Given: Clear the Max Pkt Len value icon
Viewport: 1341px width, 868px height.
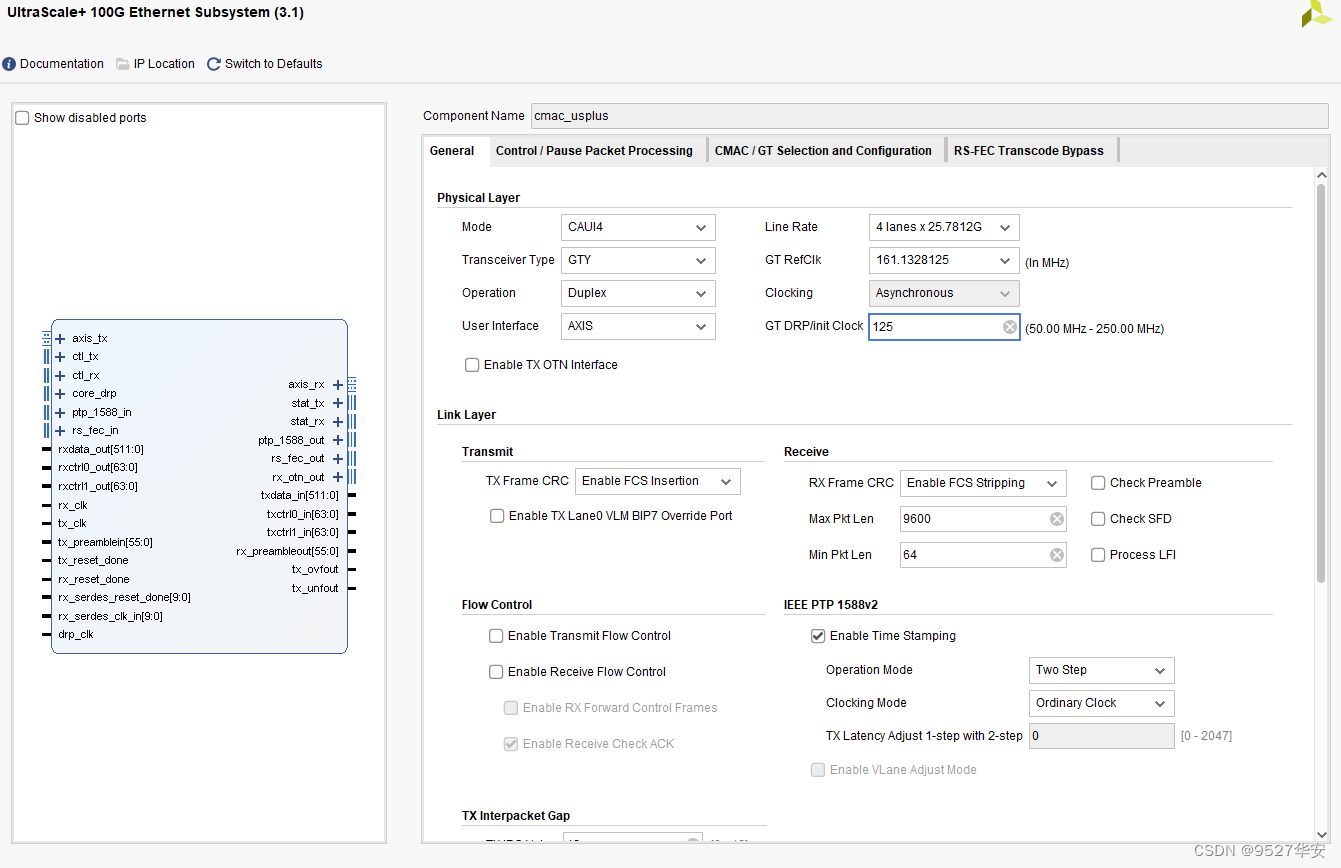Looking at the screenshot, I should (x=1056, y=519).
